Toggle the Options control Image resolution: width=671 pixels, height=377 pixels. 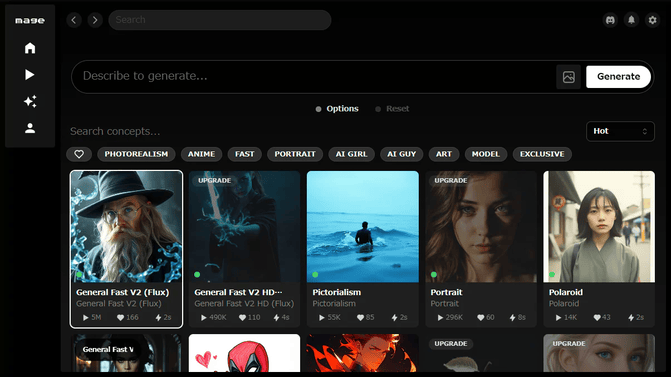pos(337,109)
